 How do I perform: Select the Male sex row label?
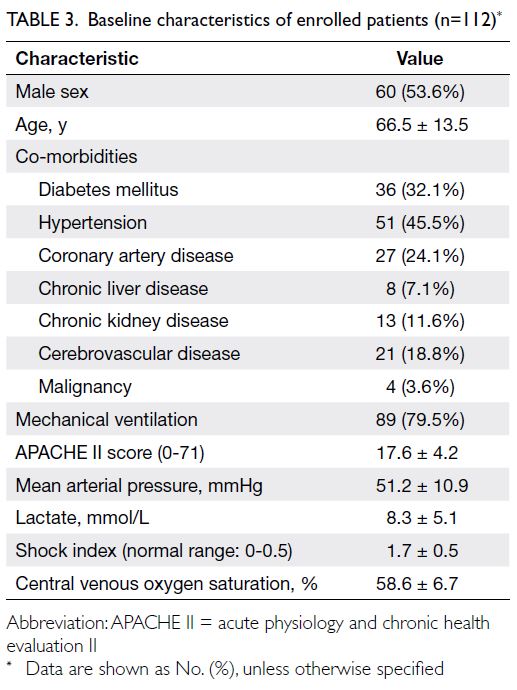pyautogui.click(x=52, y=92)
